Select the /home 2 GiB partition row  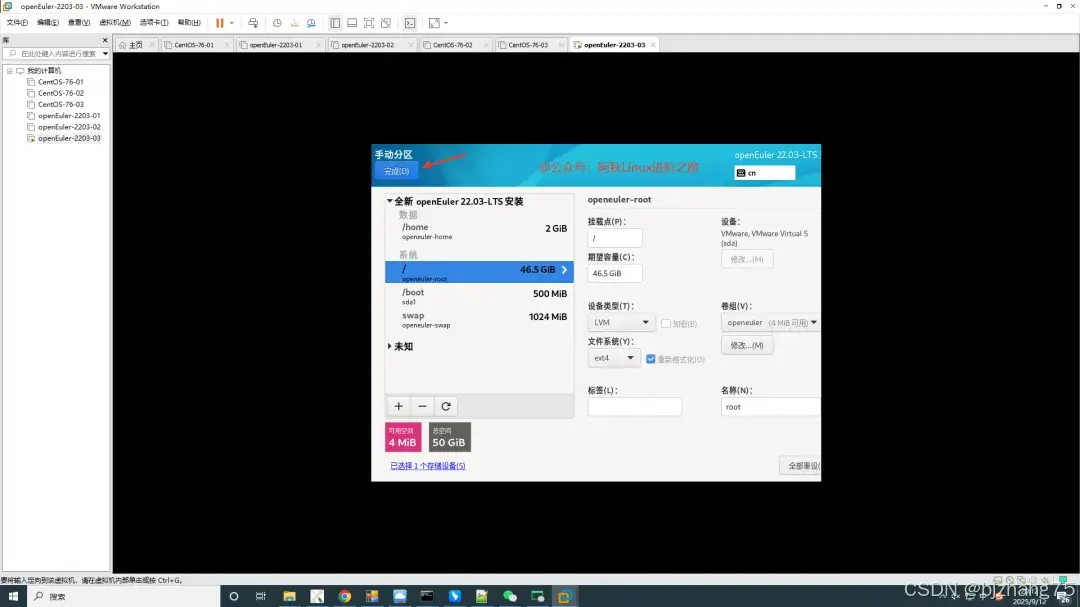tap(479, 232)
